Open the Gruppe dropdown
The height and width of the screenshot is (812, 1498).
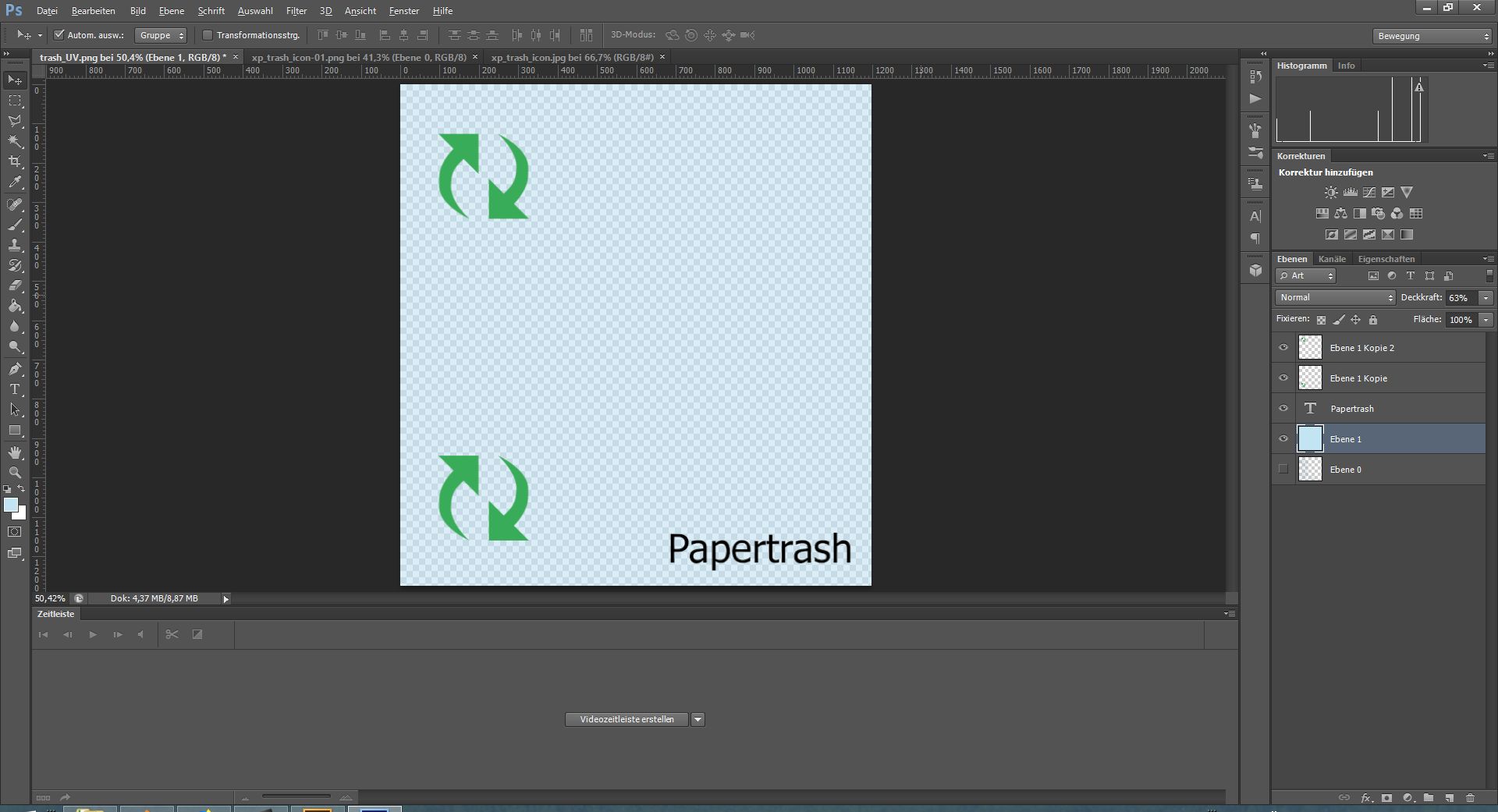click(161, 35)
